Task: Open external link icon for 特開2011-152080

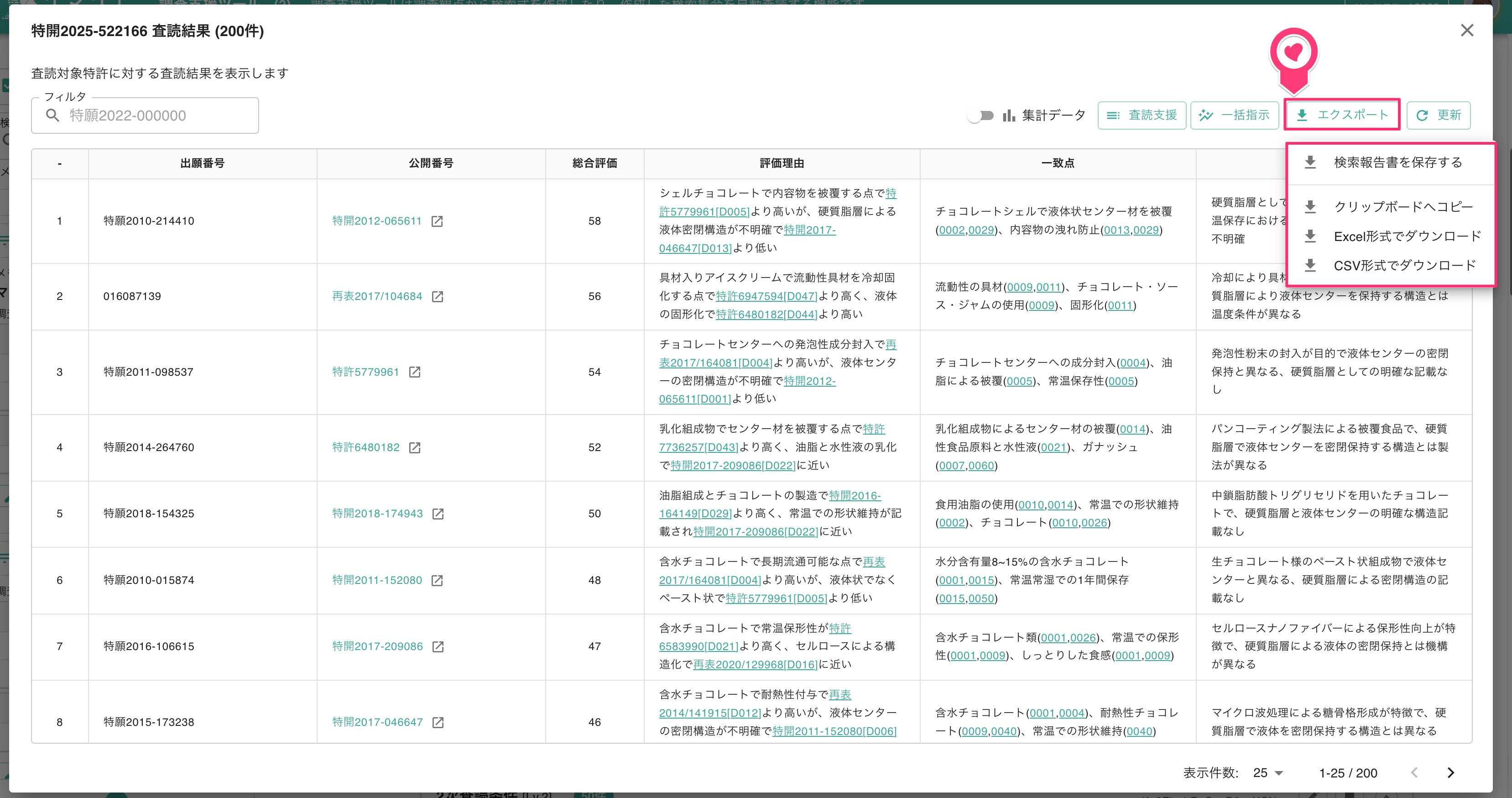Action: (x=437, y=581)
